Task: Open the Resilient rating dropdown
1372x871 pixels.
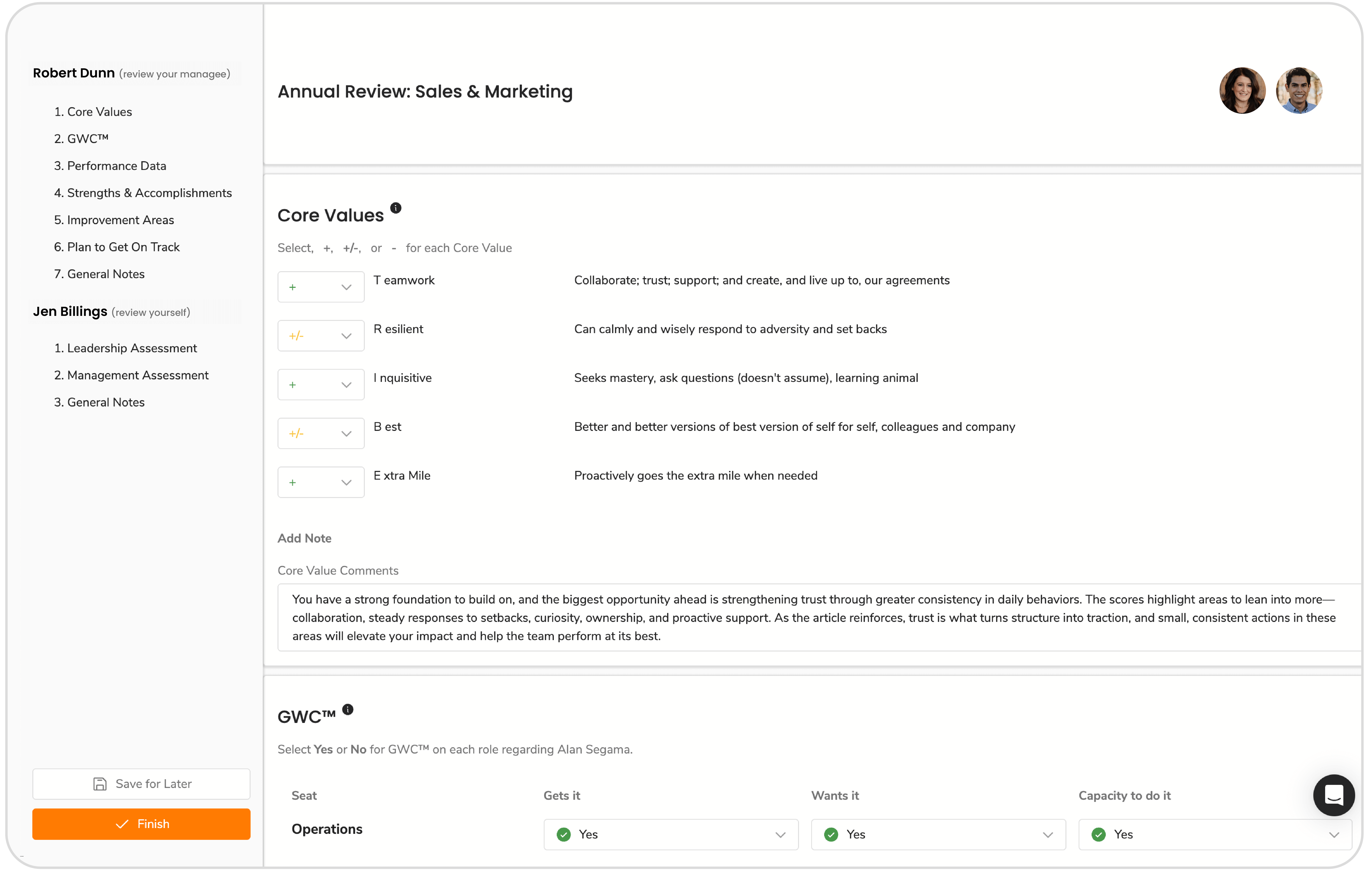Action: point(321,336)
